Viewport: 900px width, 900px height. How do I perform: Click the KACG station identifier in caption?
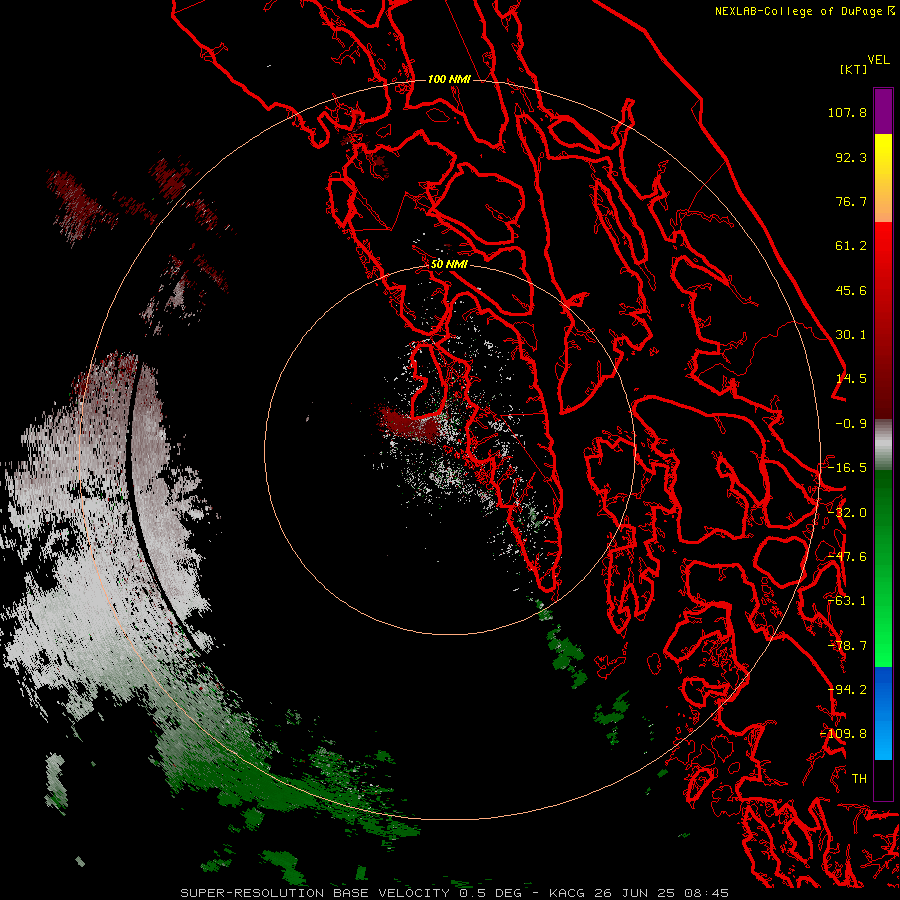click(567, 893)
